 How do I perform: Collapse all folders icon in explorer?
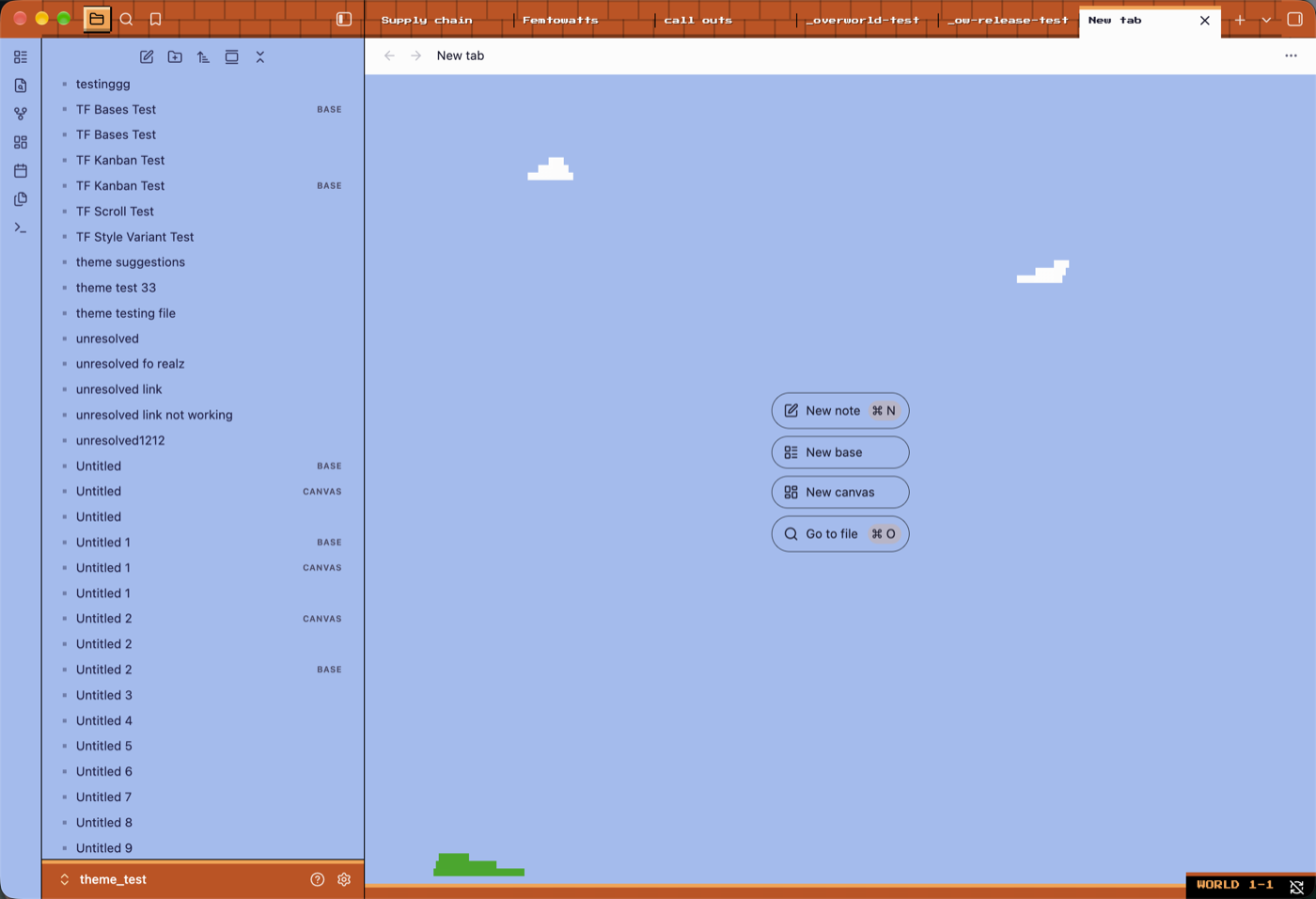260,57
